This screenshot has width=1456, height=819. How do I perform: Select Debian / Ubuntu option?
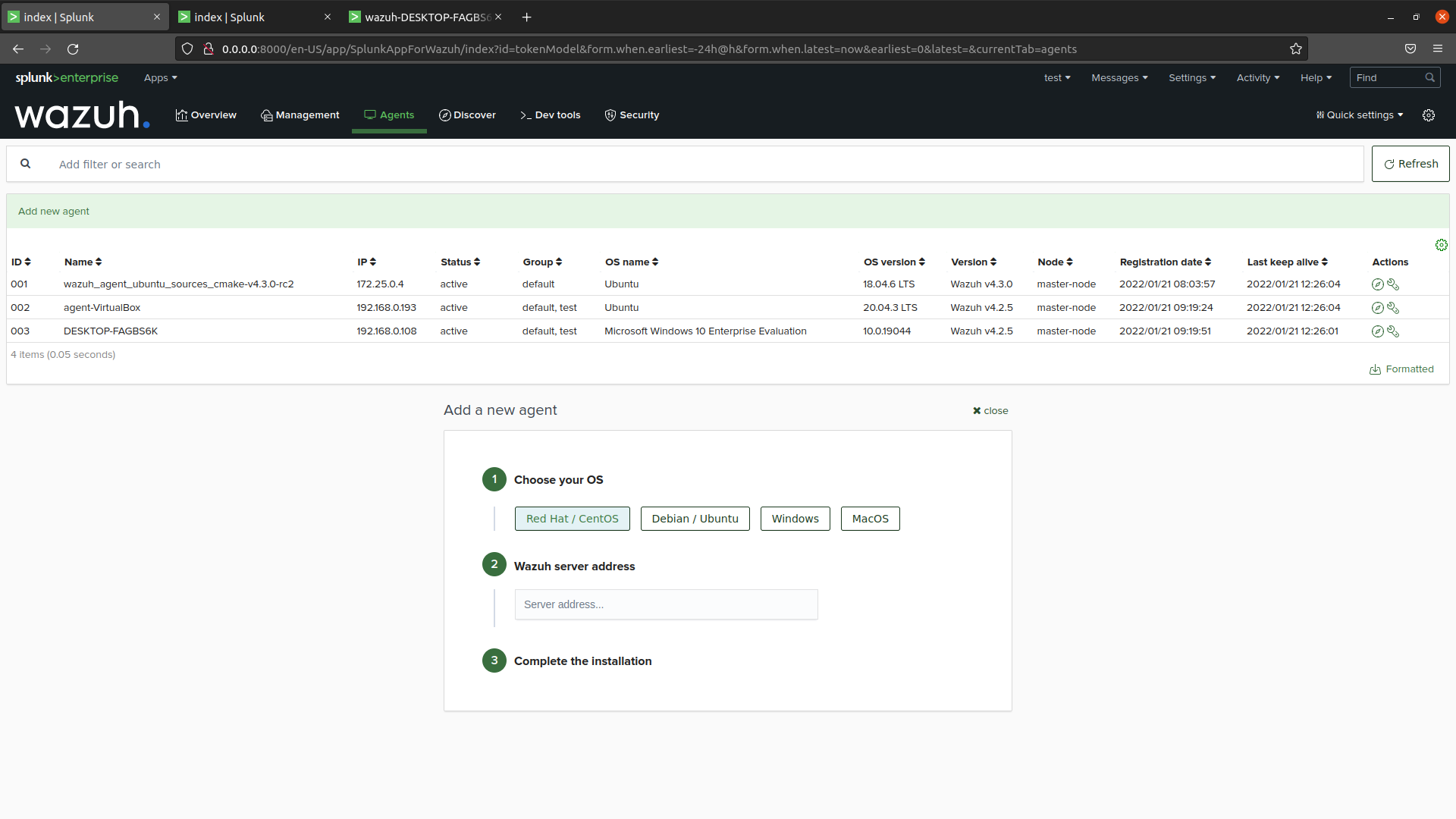click(695, 519)
